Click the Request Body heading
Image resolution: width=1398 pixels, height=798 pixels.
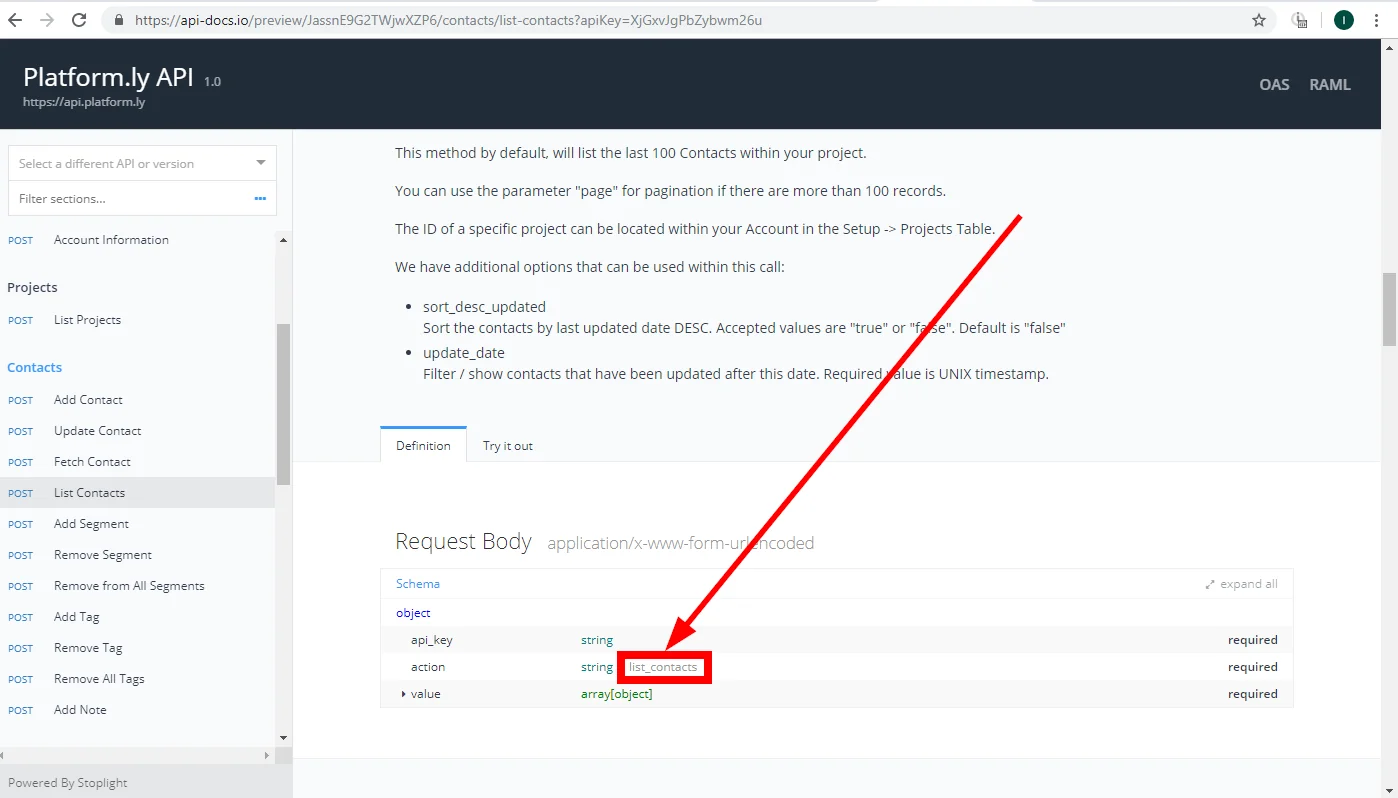pyautogui.click(x=463, y=541)
